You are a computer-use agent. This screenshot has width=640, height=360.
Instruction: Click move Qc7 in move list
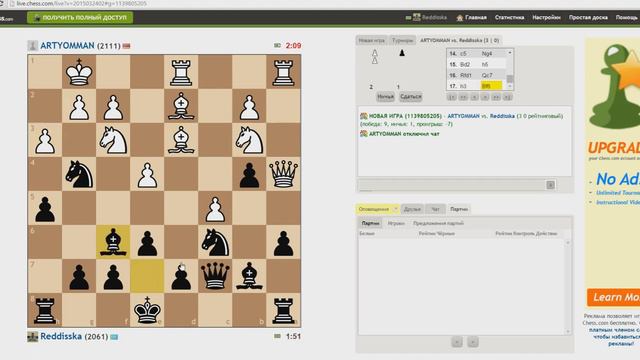coord(487,76)
